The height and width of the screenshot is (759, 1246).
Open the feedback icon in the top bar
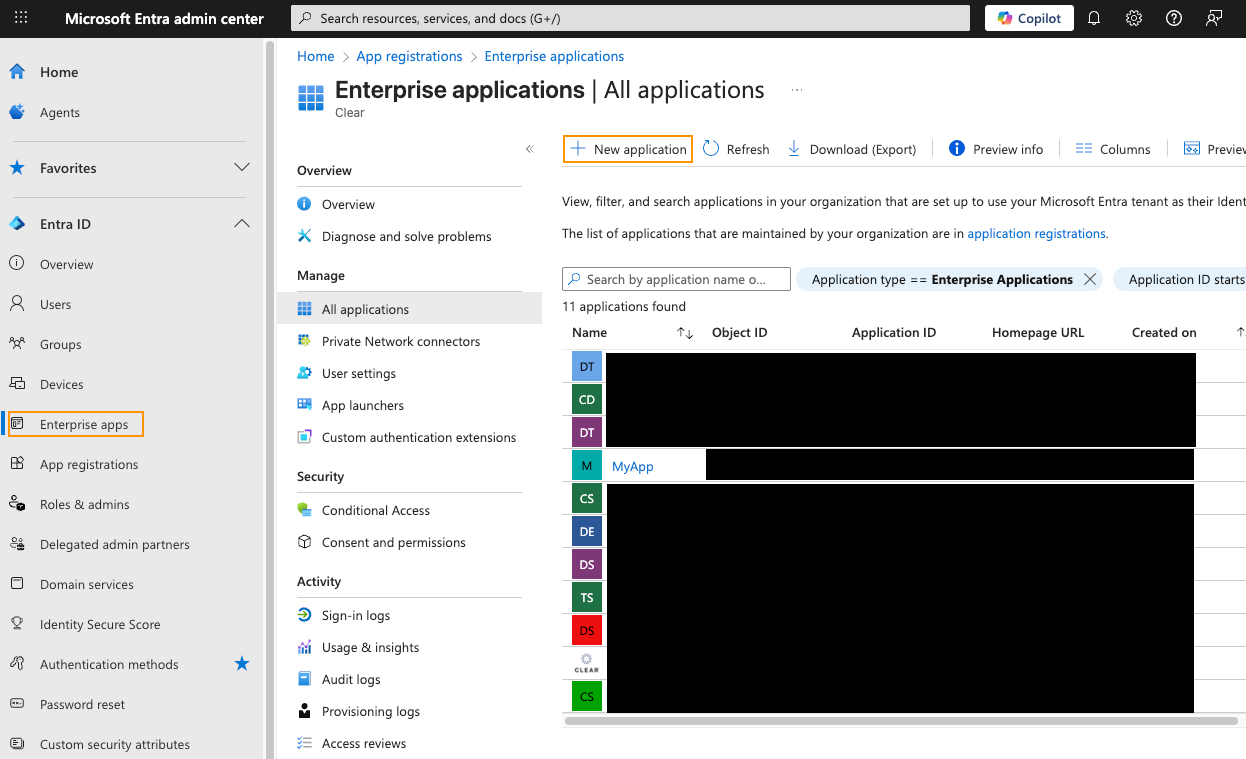(x=1214, y=18)
